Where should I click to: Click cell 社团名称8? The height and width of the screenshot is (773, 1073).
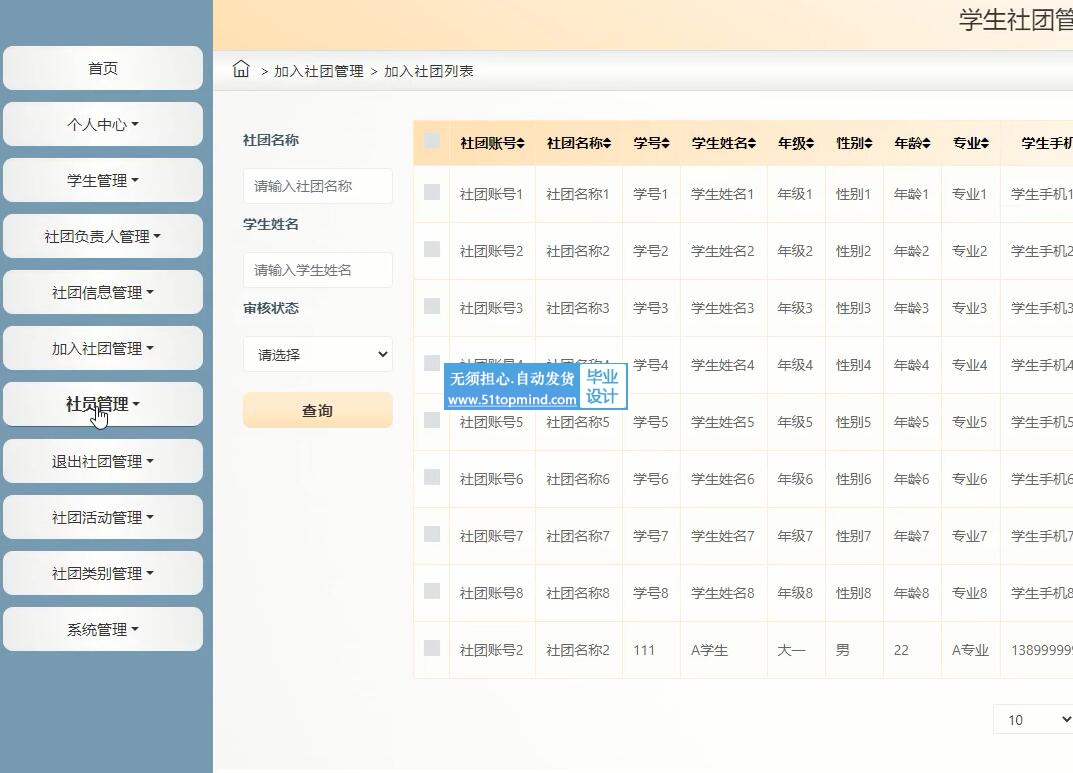(x=578, y=593)
